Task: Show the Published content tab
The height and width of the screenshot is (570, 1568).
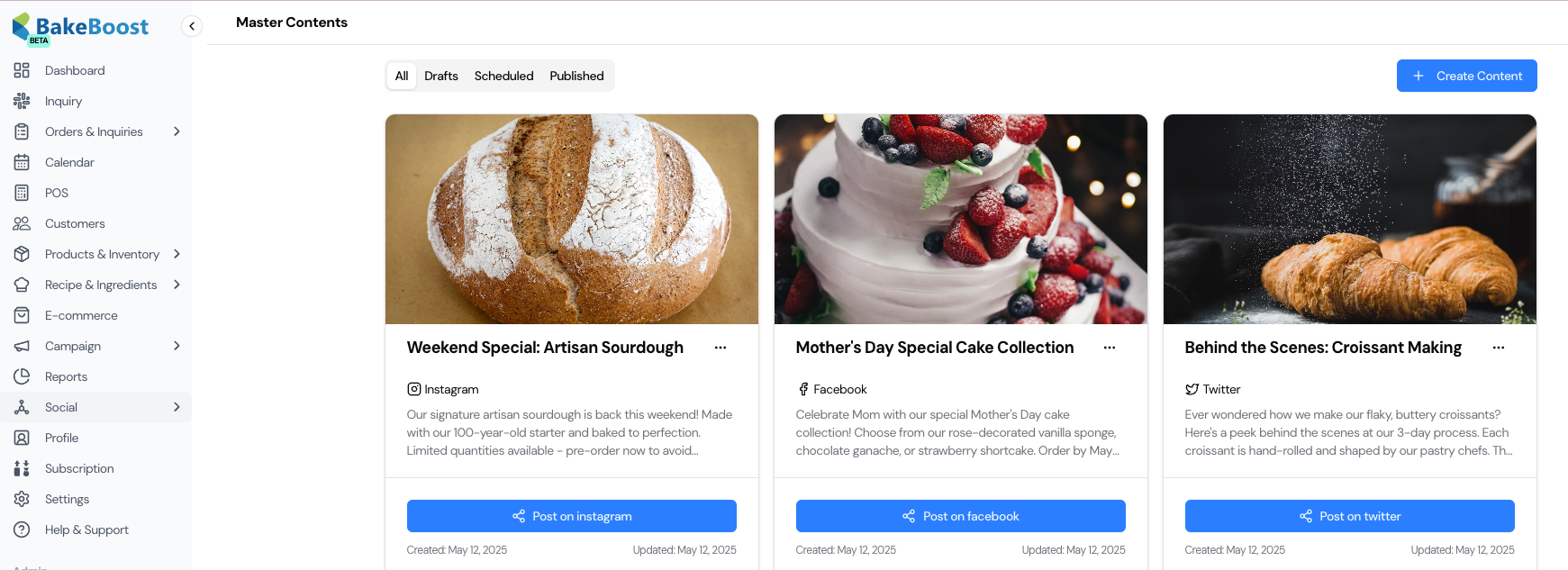Action: [x=576, y=76]
